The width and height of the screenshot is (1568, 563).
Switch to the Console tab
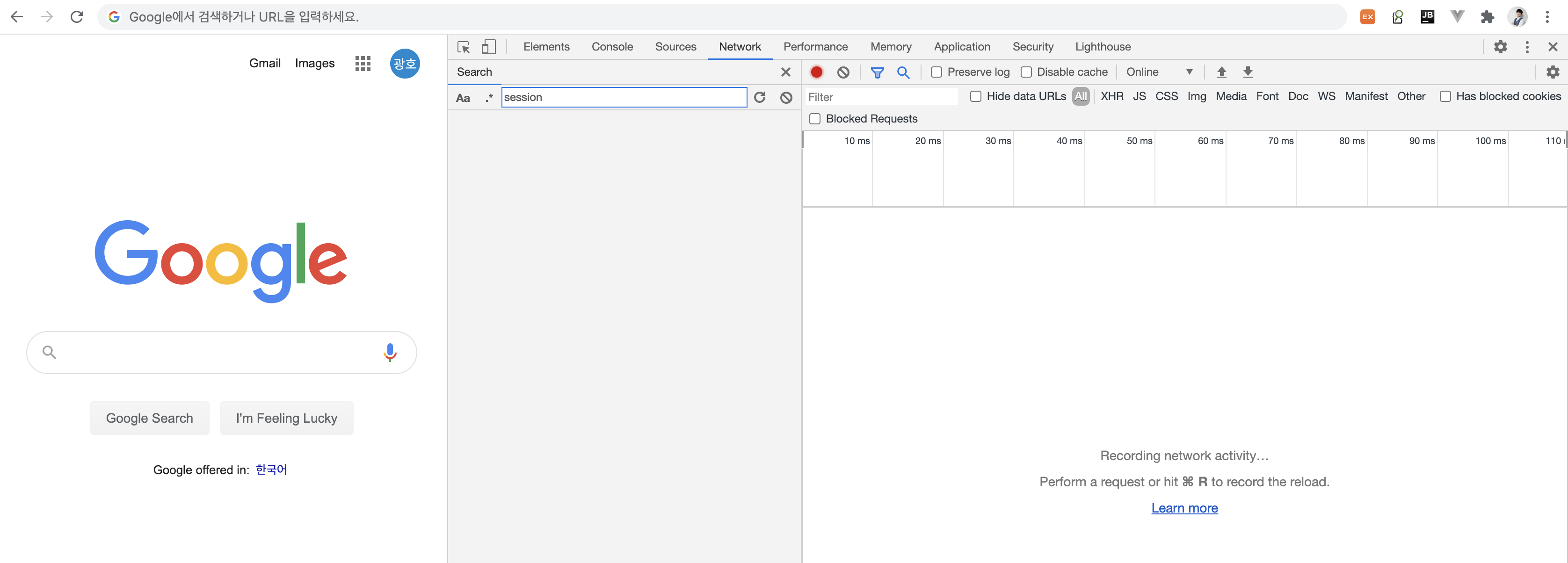point(612,47)
